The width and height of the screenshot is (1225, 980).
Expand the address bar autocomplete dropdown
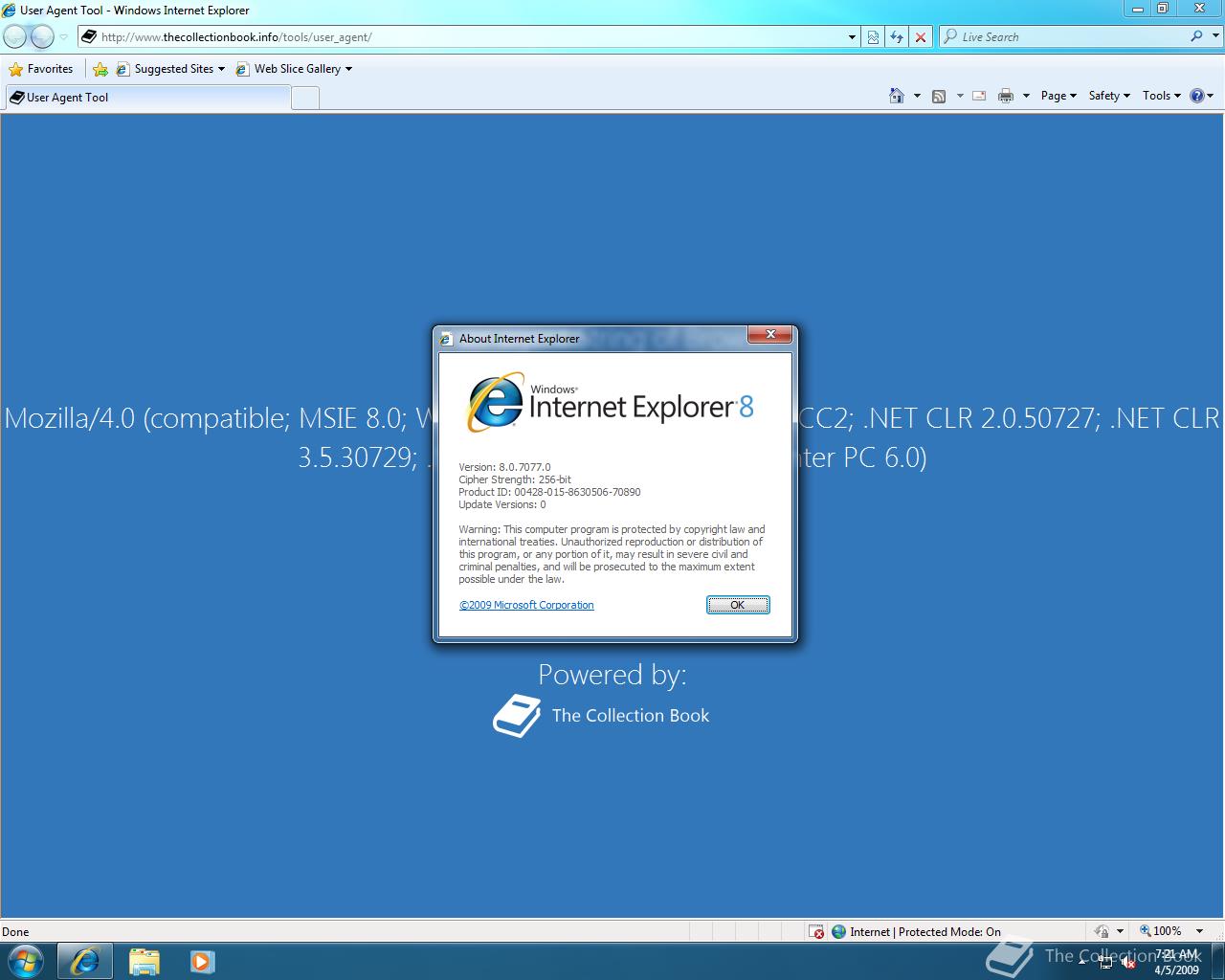(852, 37)
